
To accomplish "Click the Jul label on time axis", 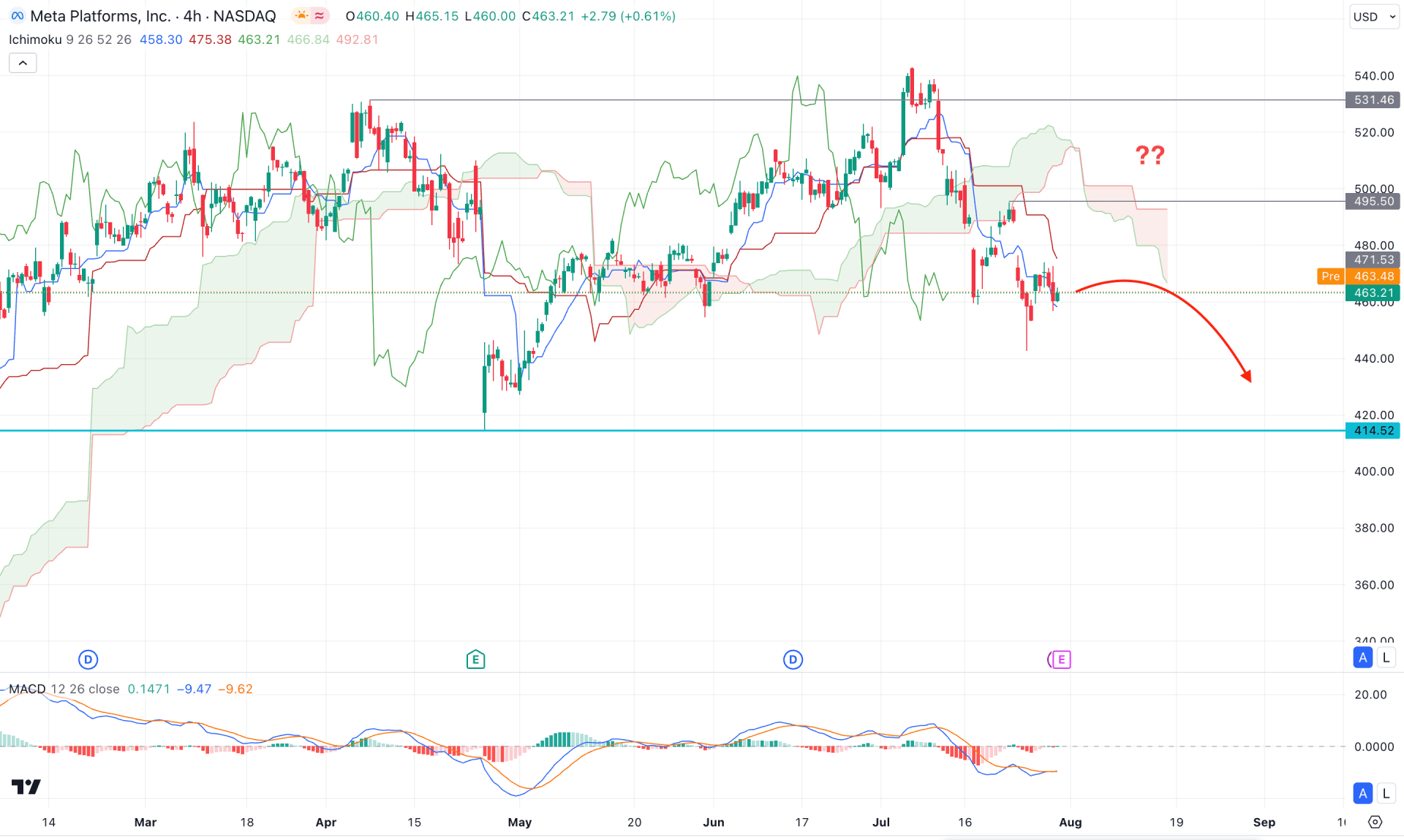I will [x=881, y=822].
